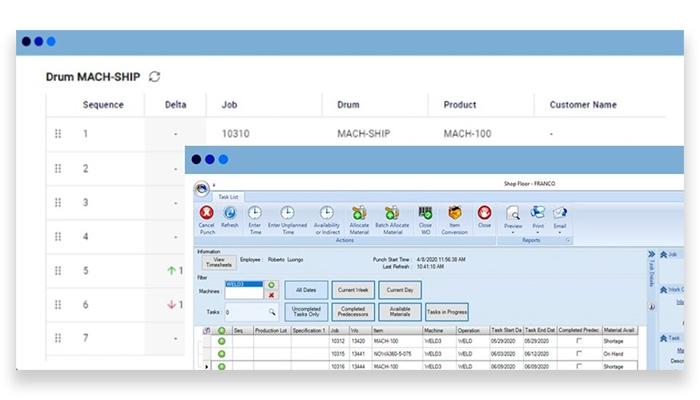700x400 pixels.
Task: Click the magnifier icon in Tasks field
Action: (x=271, y=312)
